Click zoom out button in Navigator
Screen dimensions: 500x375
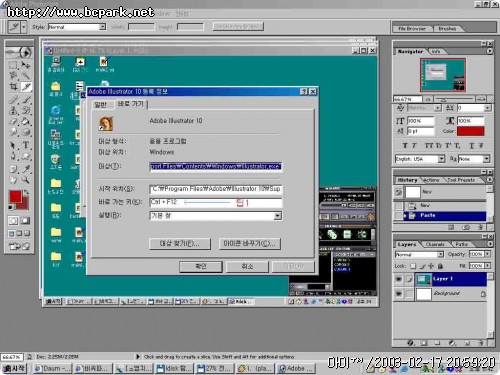tap(428, 99)
